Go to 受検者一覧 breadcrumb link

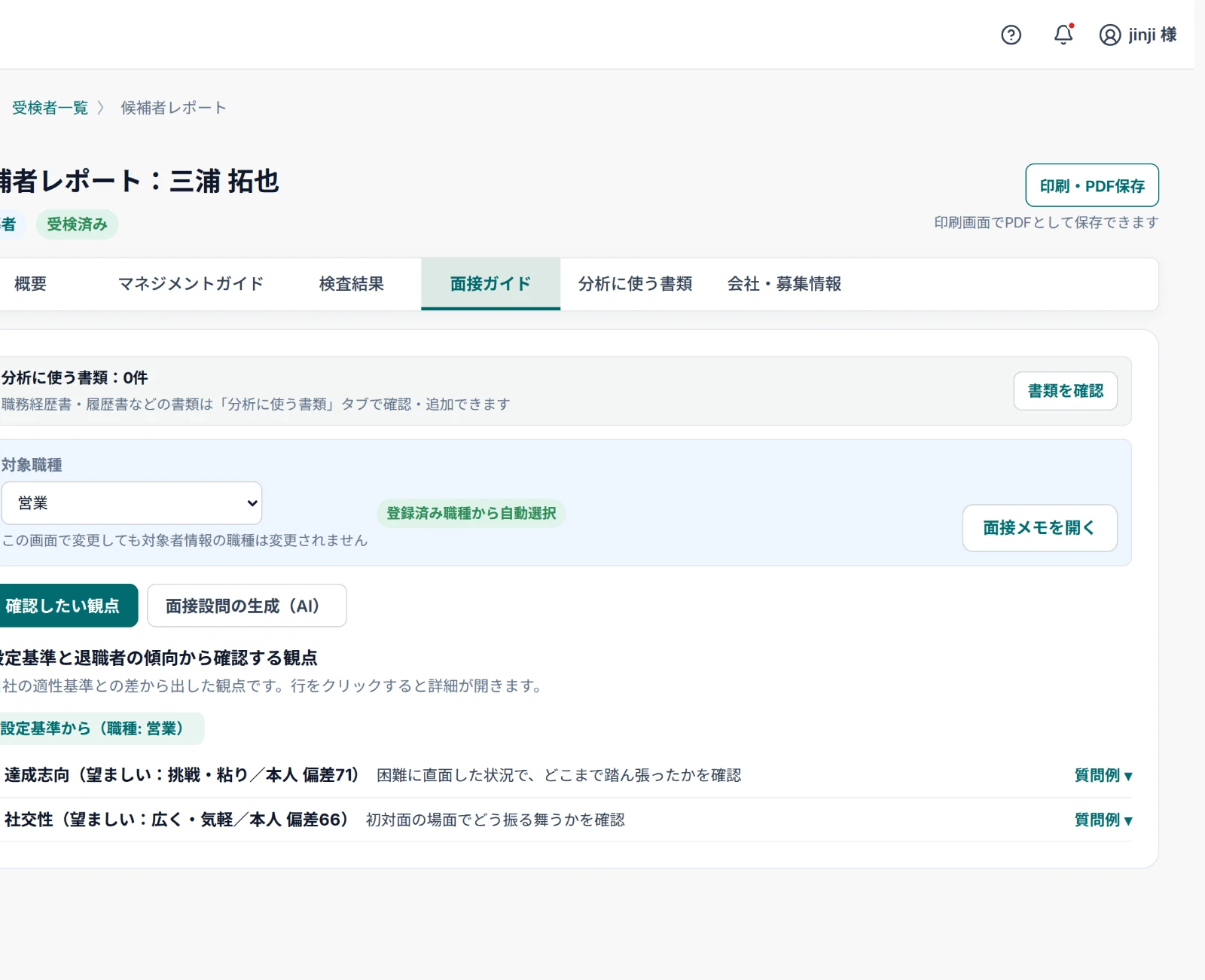click(x=50, y=108)
